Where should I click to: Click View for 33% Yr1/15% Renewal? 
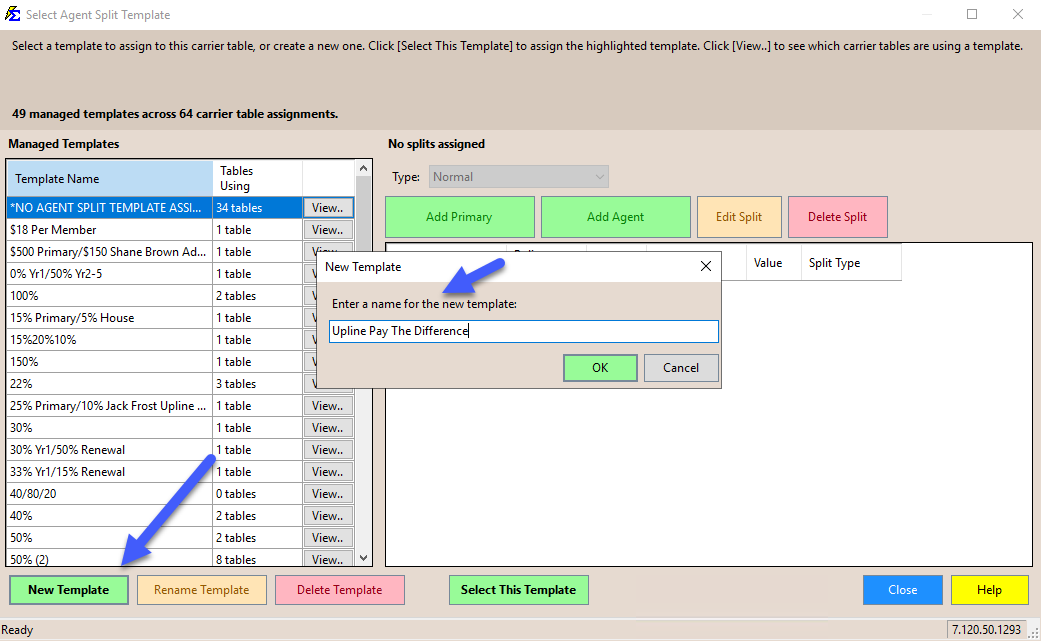328,471
